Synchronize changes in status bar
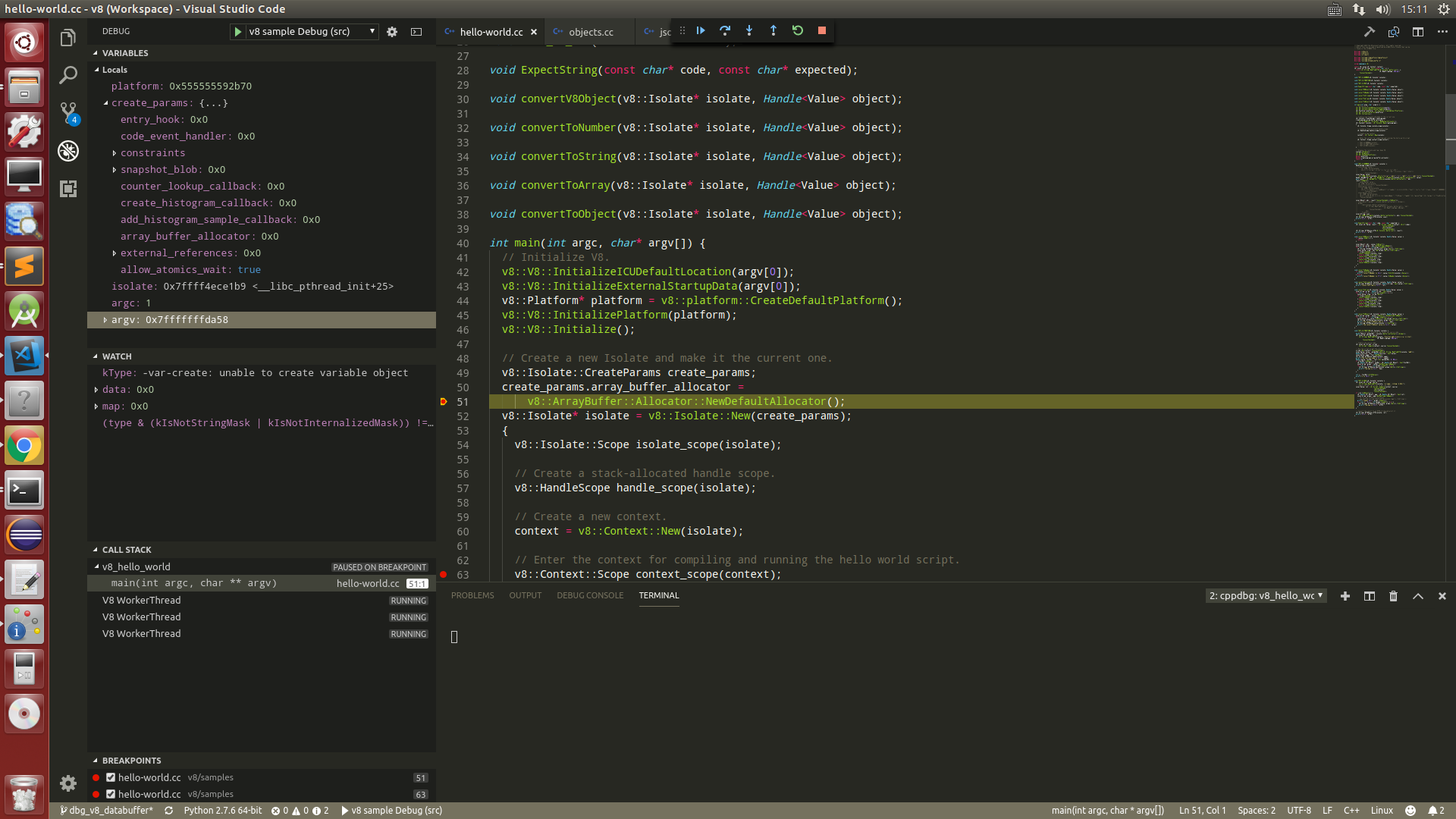The image size is (1456, 819). click(169, 811)
